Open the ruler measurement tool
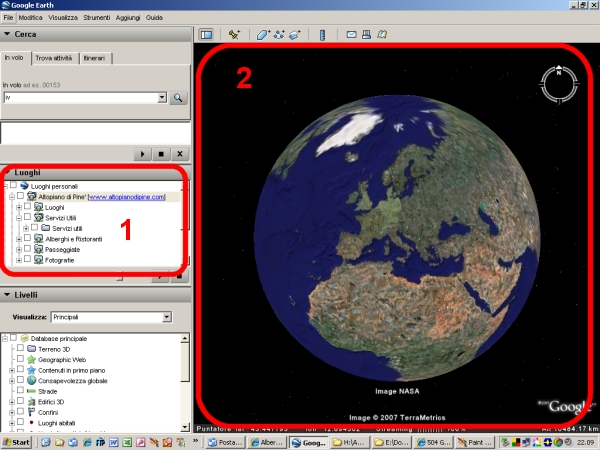600x450 pixels. 322,35
